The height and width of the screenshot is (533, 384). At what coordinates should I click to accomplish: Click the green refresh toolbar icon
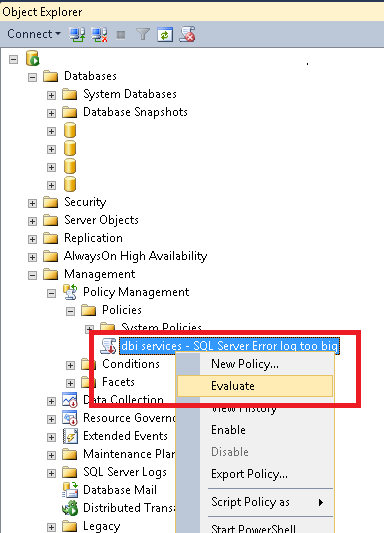click(165, 35)
